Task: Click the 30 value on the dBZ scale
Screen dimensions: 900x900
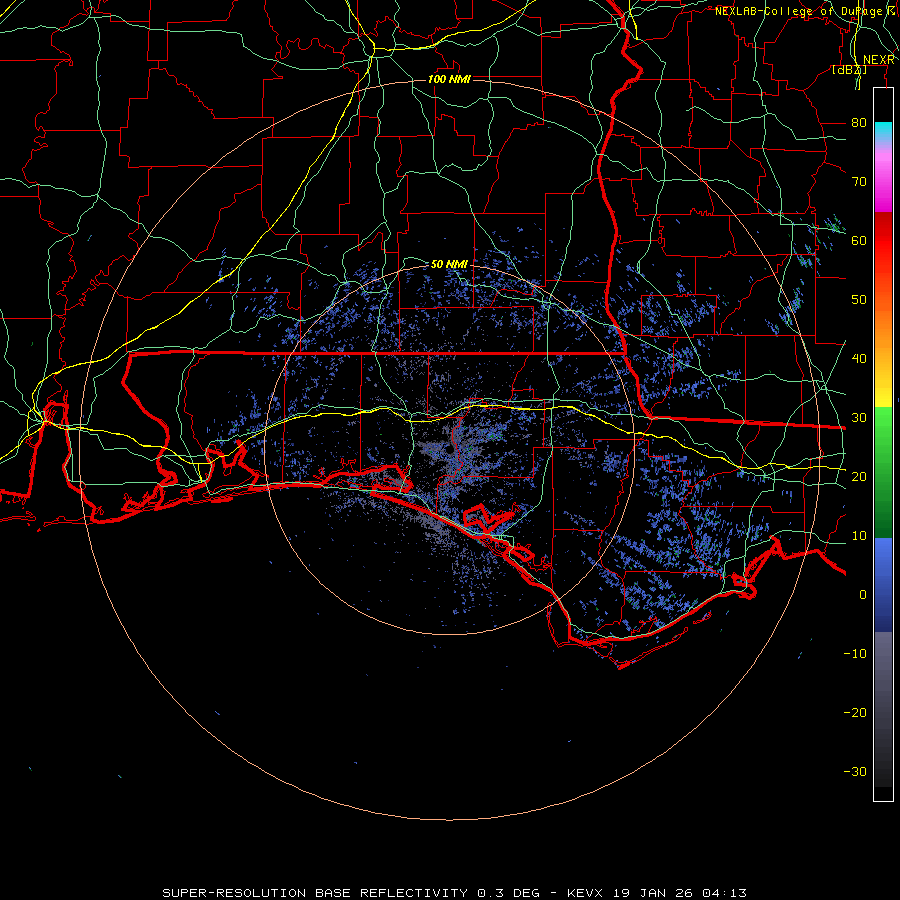Action: coord(859,417)
